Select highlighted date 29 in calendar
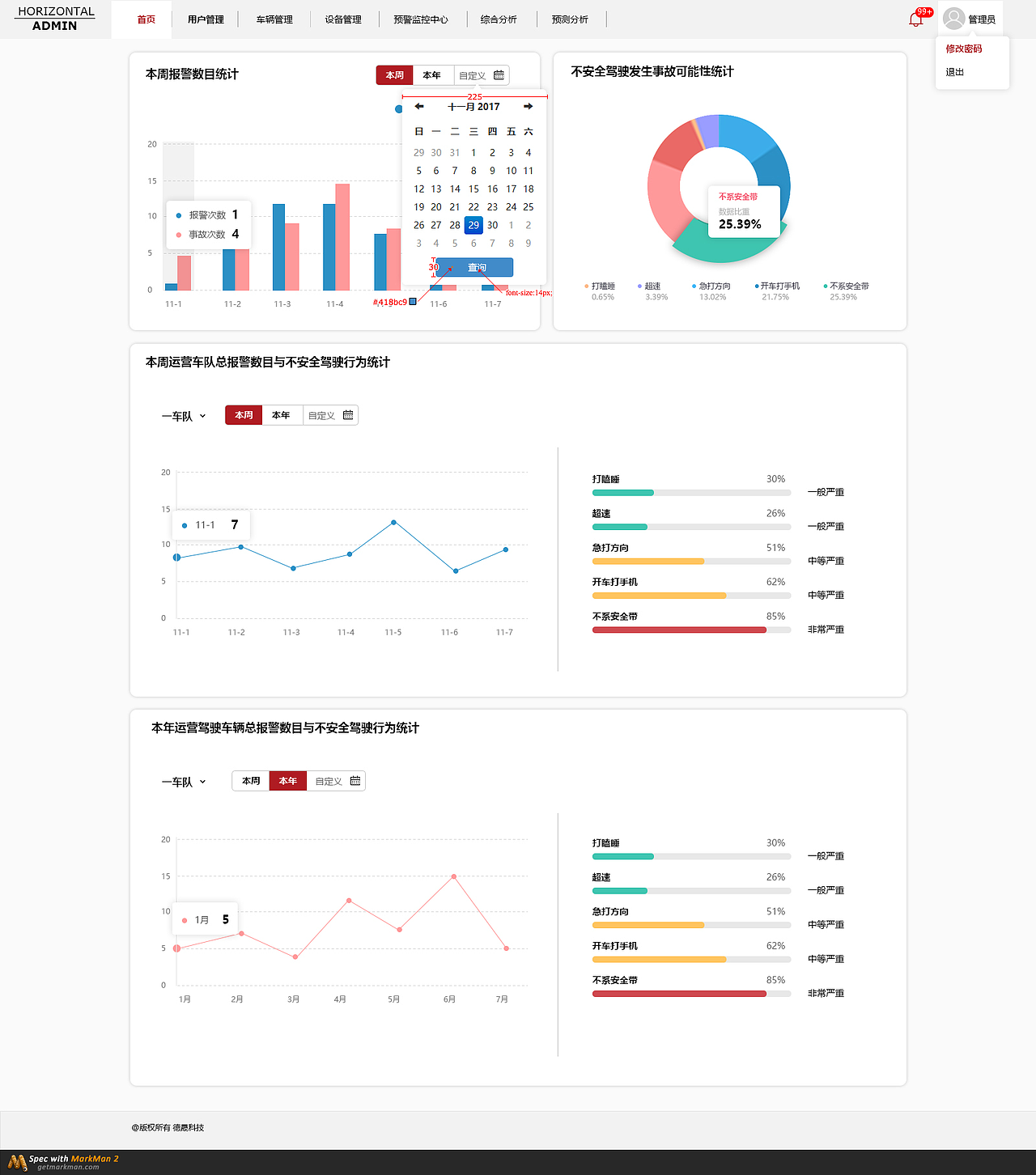1036x1175 pixels. [473, 225]
